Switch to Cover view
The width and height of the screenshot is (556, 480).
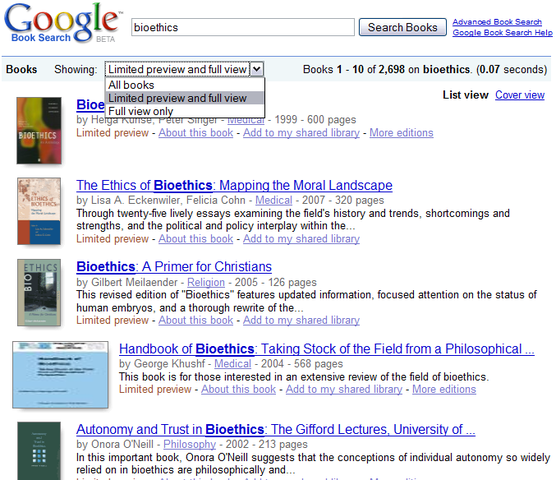[x=520, y=95]
